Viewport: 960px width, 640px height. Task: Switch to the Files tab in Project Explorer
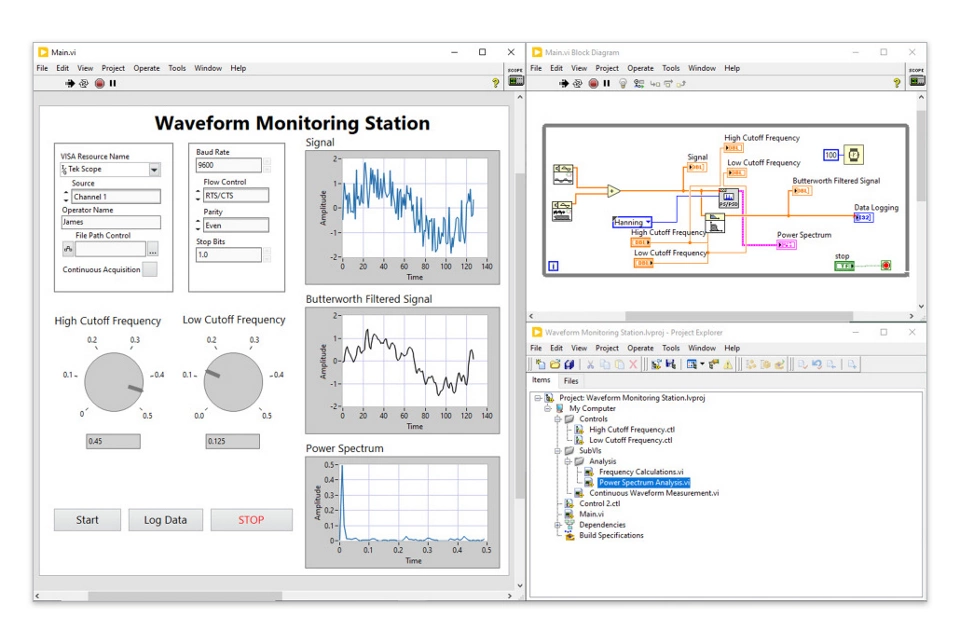point(571,381)
